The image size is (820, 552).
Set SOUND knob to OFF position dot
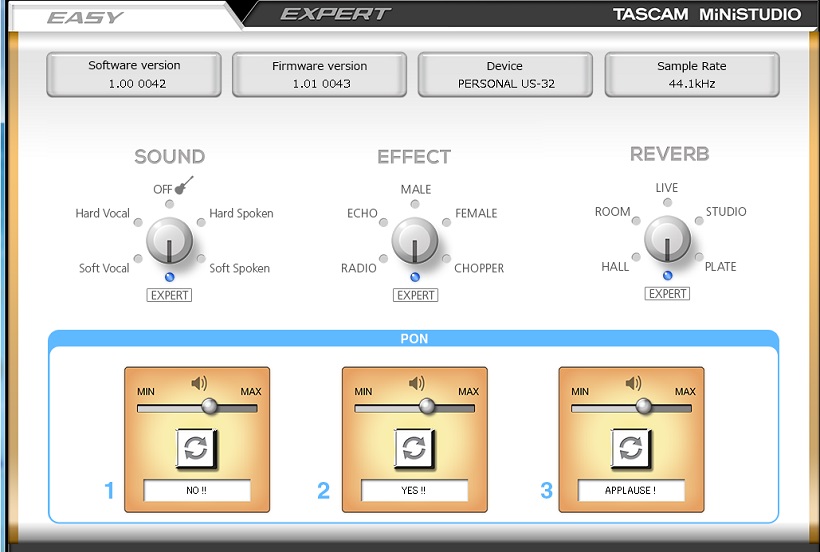169,204
